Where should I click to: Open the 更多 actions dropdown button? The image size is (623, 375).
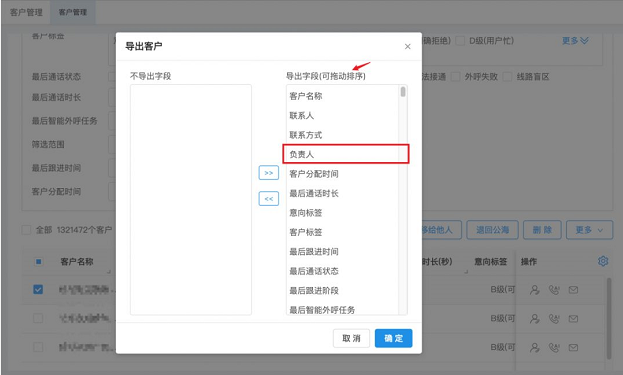(589, 230)
